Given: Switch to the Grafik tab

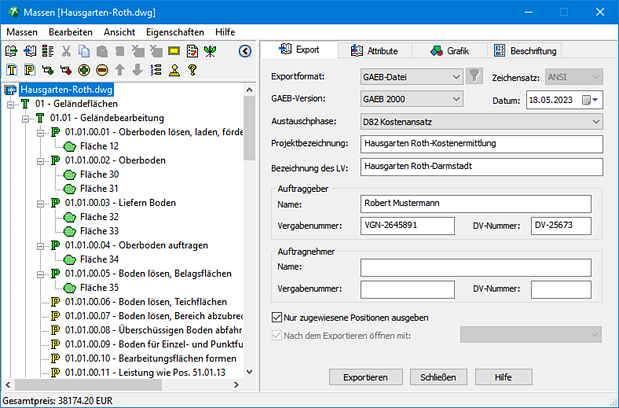Looking at the screenshot, I should click(448, 50).
